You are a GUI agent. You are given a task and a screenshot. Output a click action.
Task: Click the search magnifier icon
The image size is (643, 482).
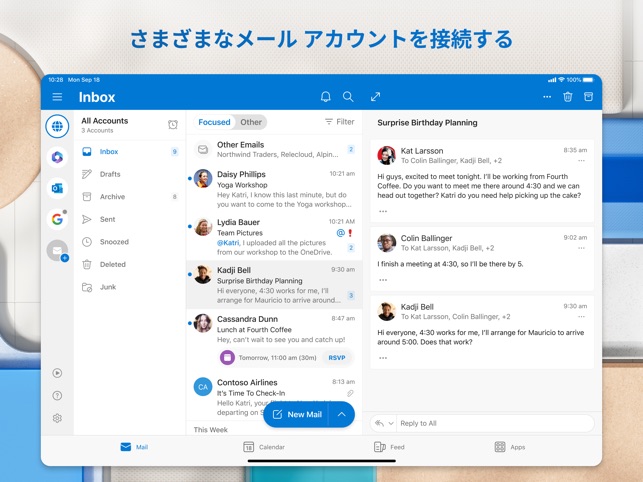point(348,96)
